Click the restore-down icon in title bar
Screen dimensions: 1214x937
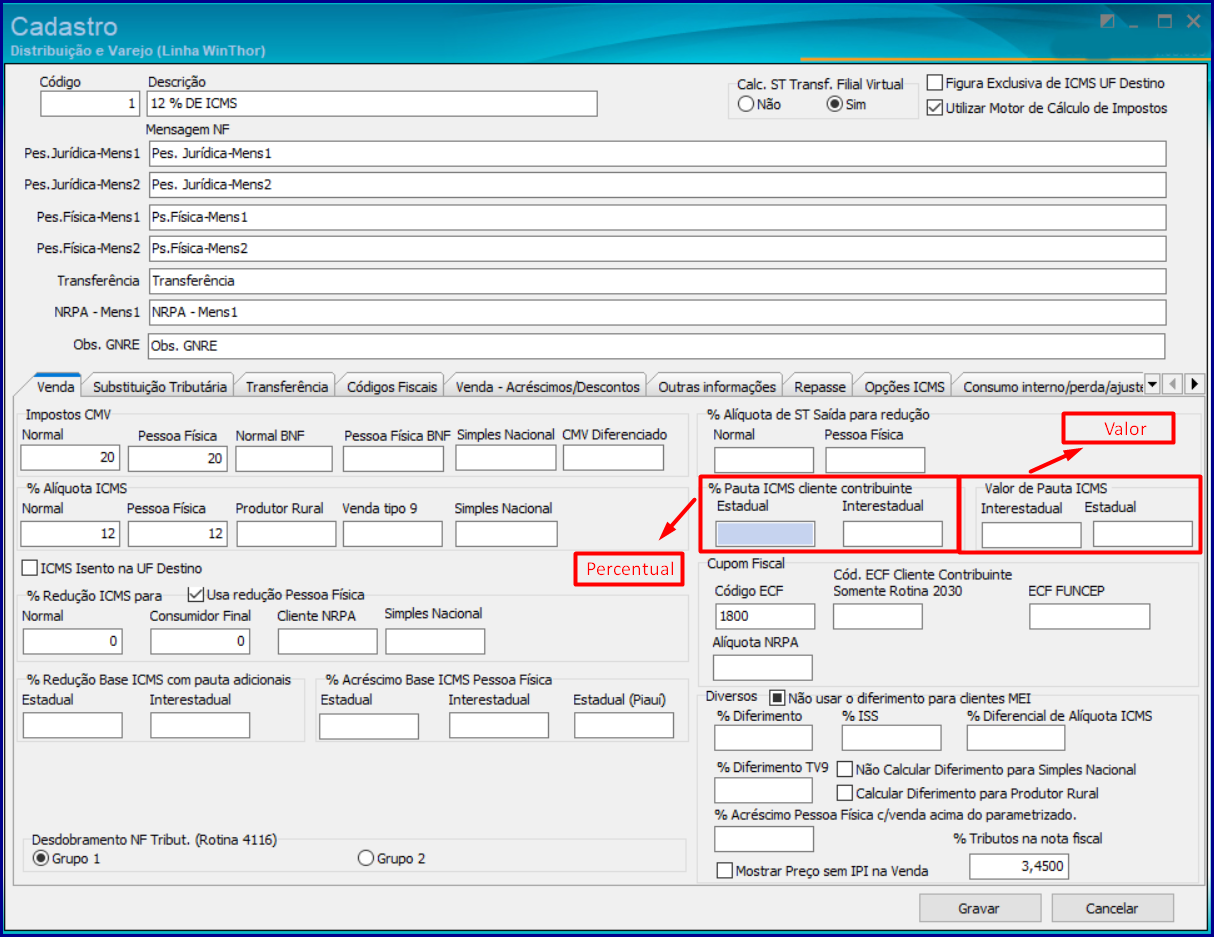[x=1107, y=21]
